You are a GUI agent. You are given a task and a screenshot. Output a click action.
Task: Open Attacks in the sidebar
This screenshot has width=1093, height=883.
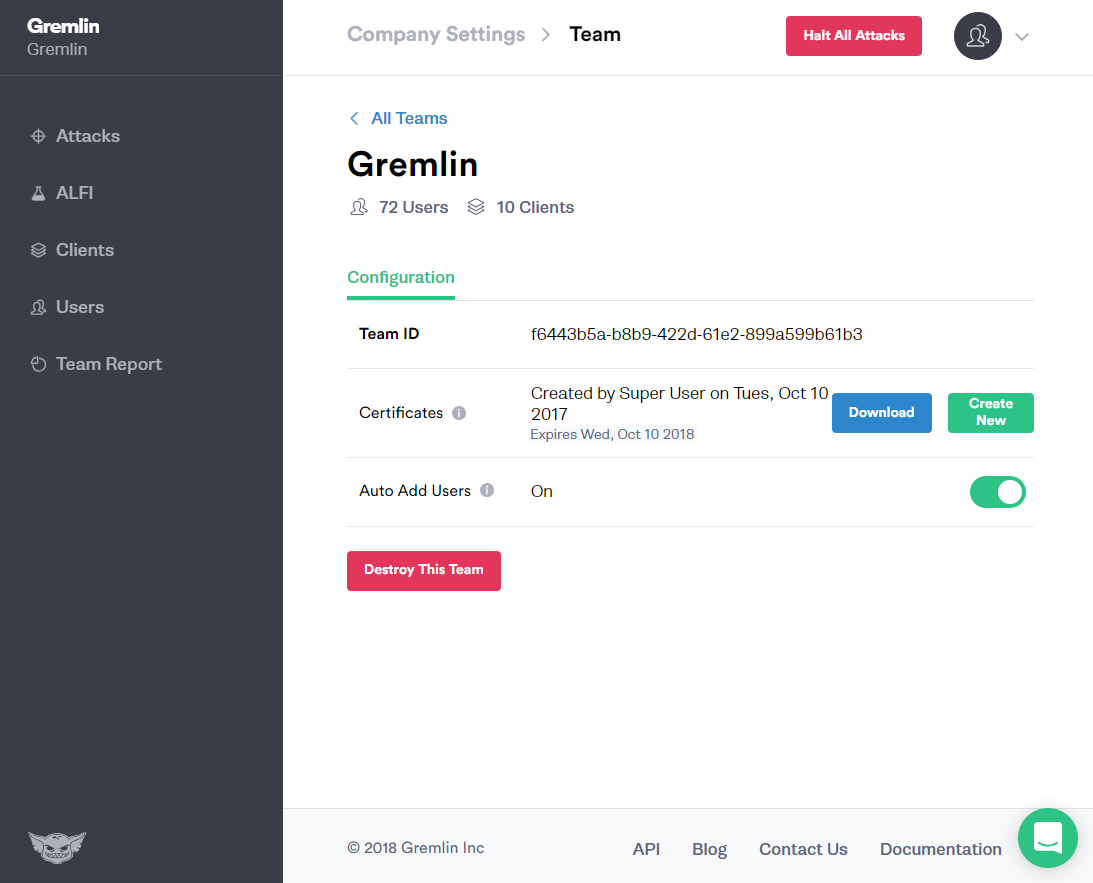75,136
